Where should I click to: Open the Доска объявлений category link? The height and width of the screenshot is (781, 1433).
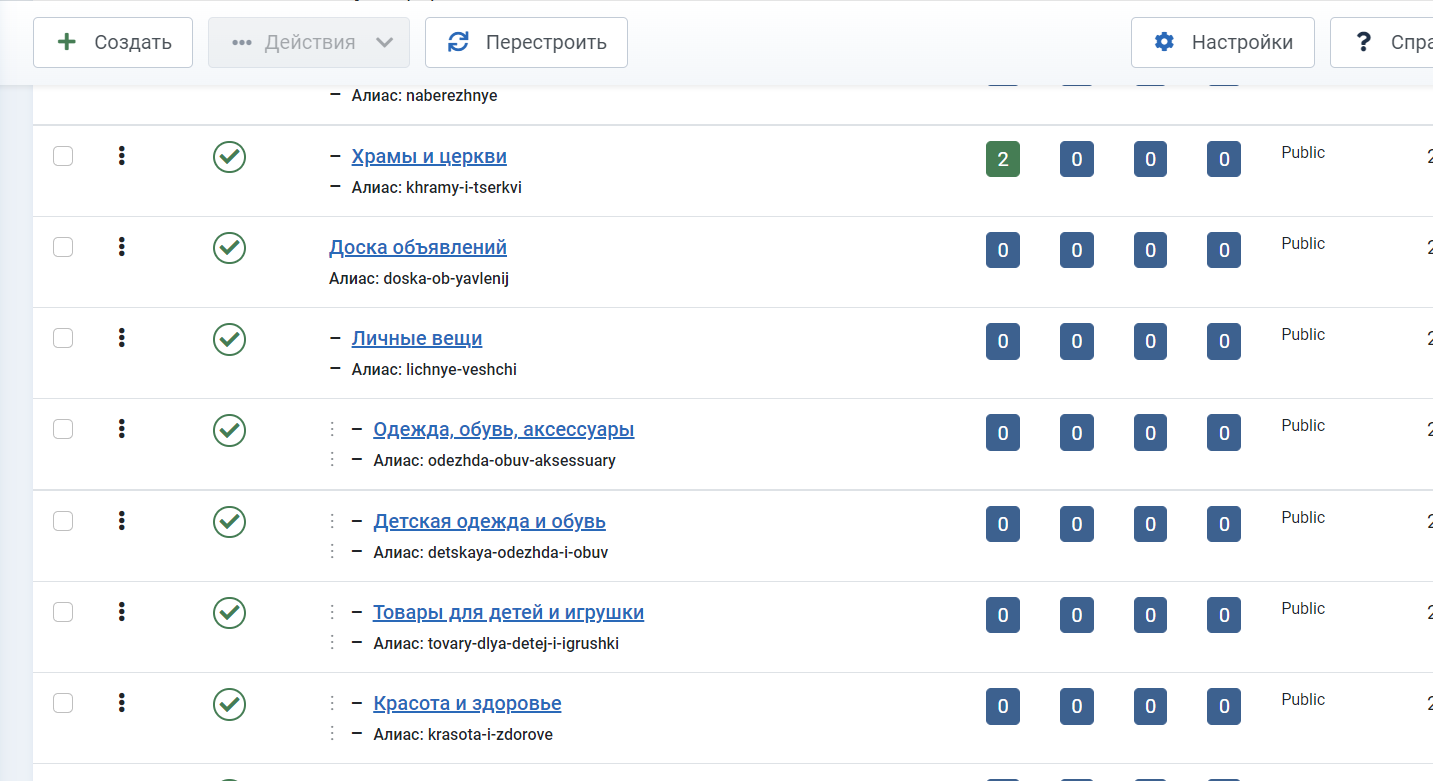tap(418, 247)
